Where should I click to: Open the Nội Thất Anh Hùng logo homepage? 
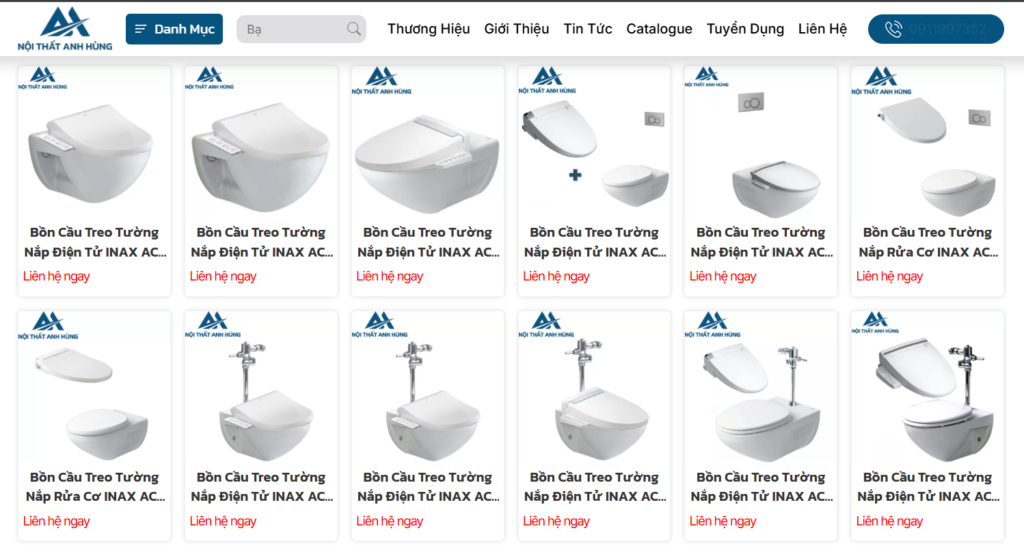click(65, 29)
